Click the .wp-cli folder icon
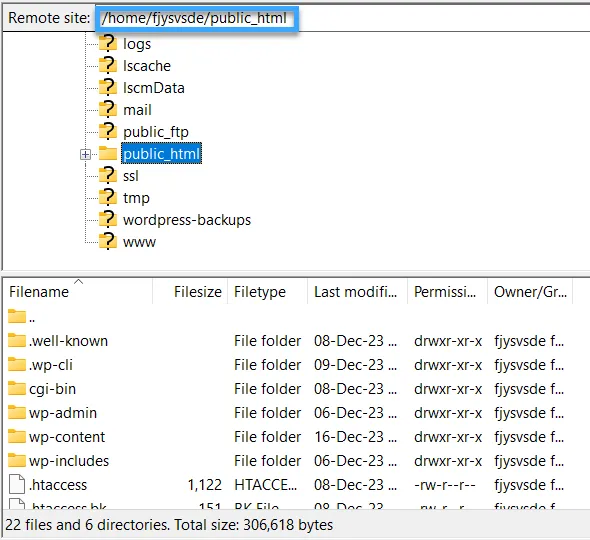This screenshot has width=590, height=540. click(x=17, y=364)
